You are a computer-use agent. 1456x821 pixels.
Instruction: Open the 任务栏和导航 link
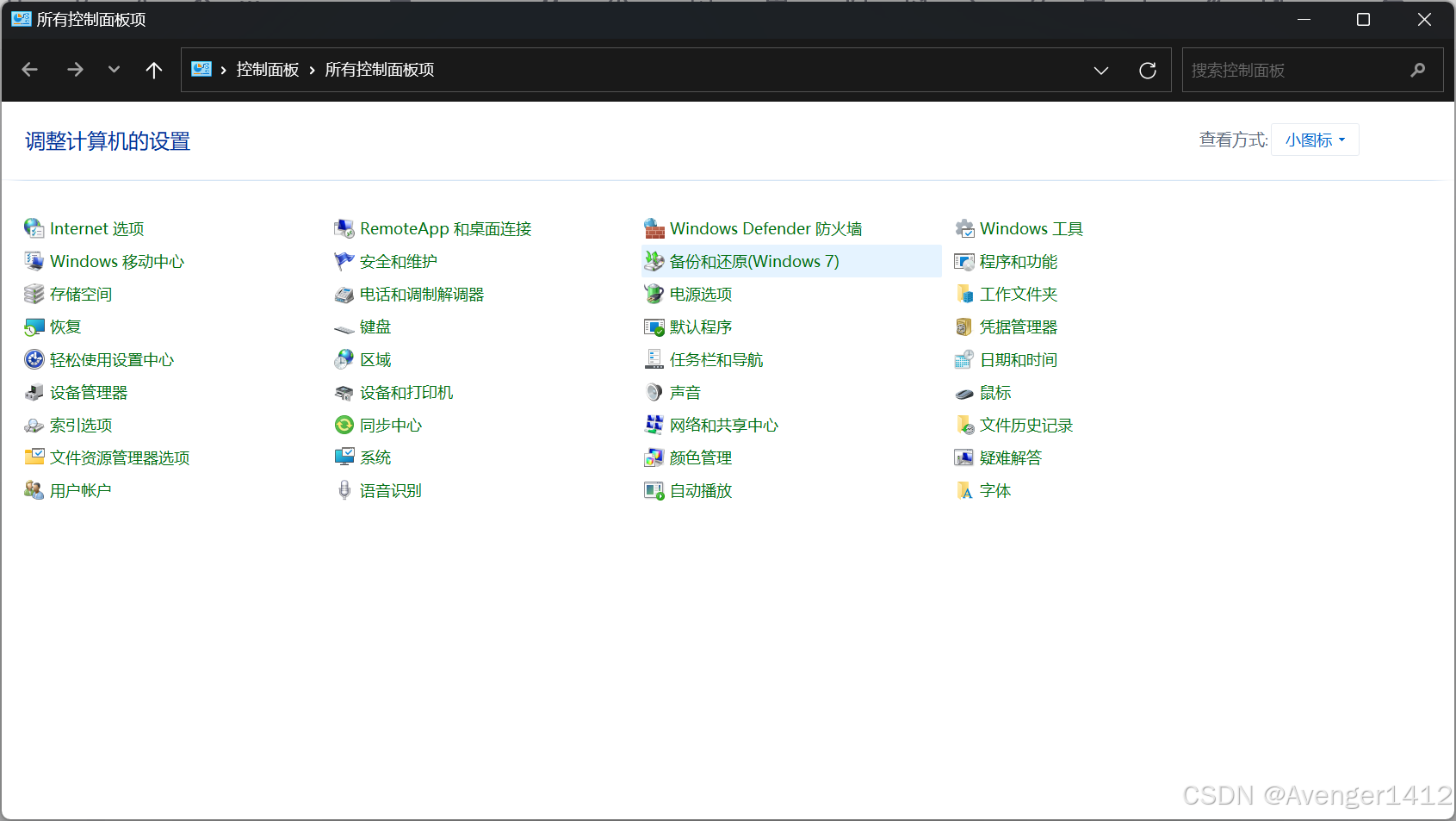point(716,359)
